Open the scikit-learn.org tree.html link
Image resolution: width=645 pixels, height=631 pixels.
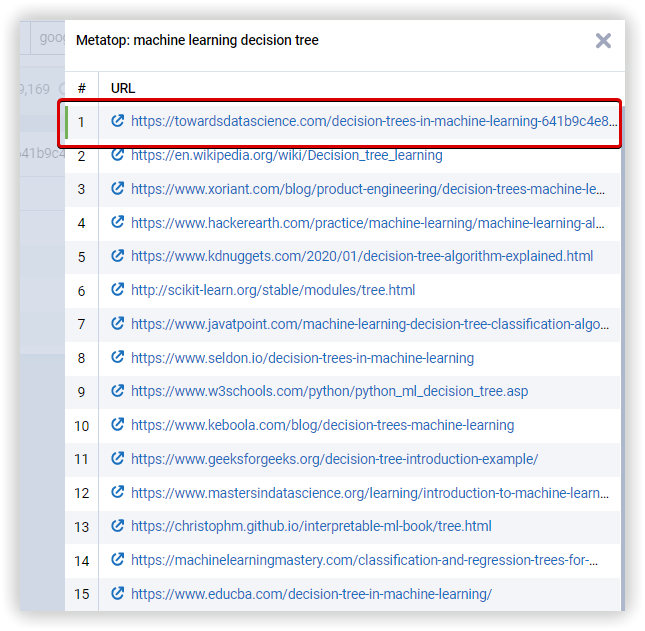273,290
